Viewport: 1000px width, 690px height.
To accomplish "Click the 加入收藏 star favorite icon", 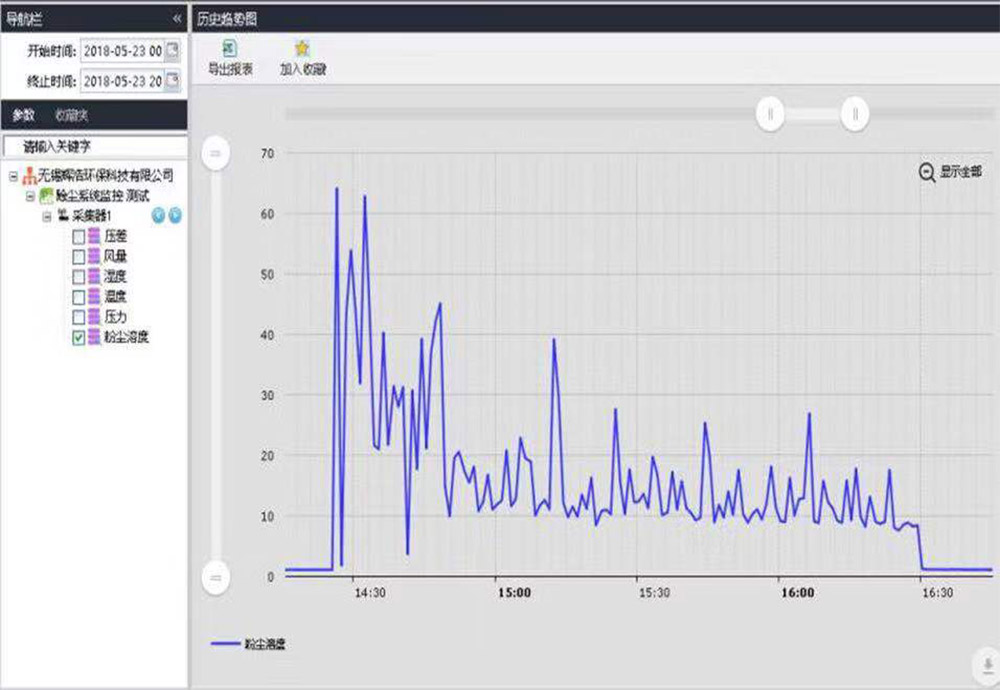I will pos(302,49).
